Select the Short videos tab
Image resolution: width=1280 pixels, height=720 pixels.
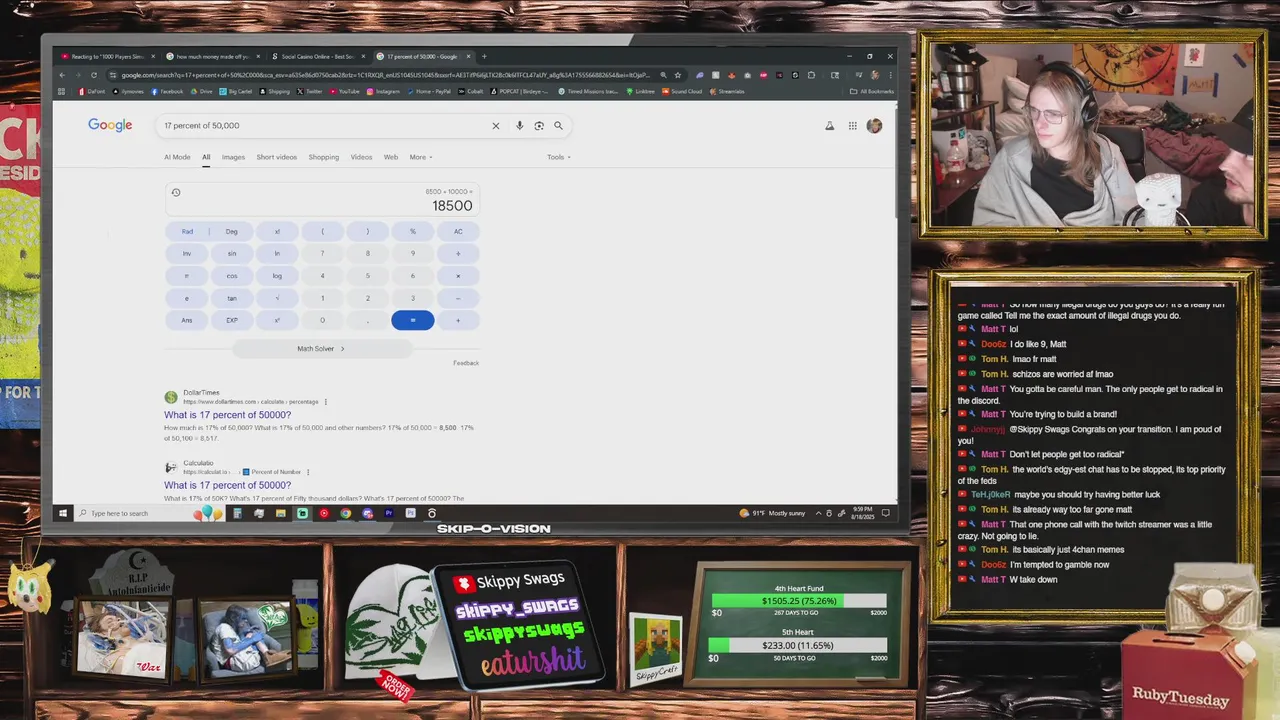click(x=276, y=157)
